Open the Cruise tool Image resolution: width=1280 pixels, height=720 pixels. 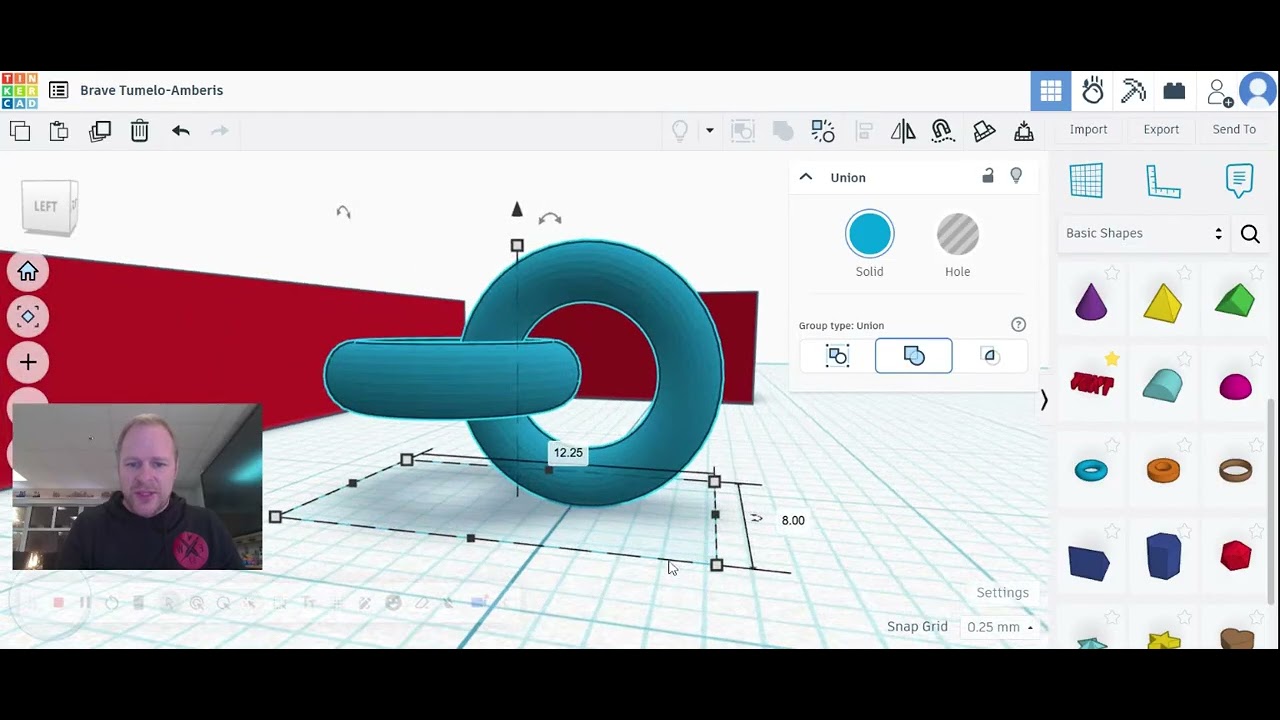click(942, 130)
